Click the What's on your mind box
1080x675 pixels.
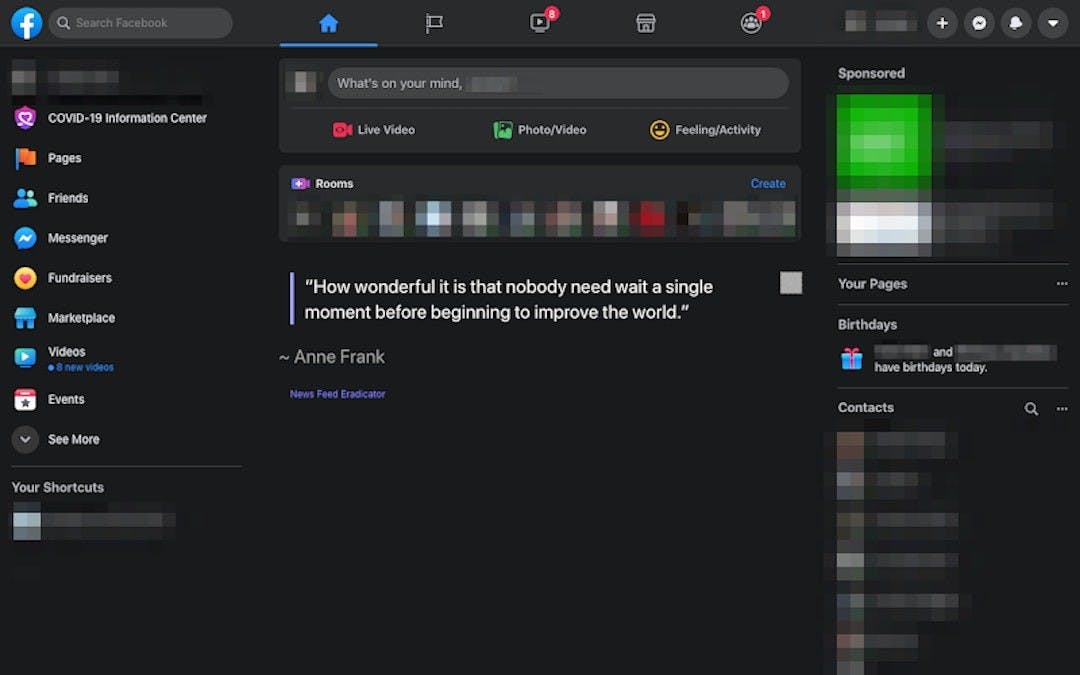click(x=558, y=83)
